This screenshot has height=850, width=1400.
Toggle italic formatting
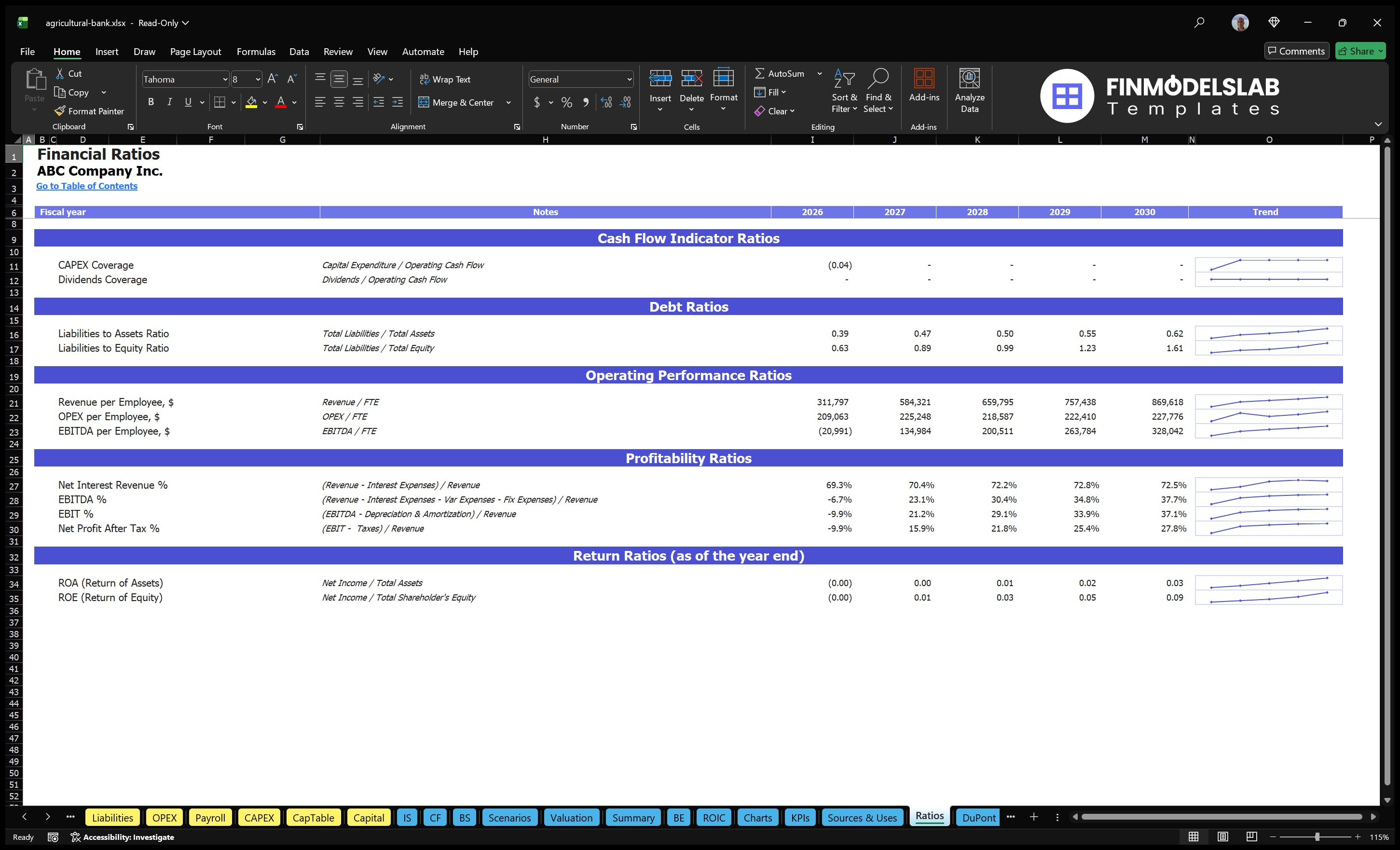pos(169,102)
